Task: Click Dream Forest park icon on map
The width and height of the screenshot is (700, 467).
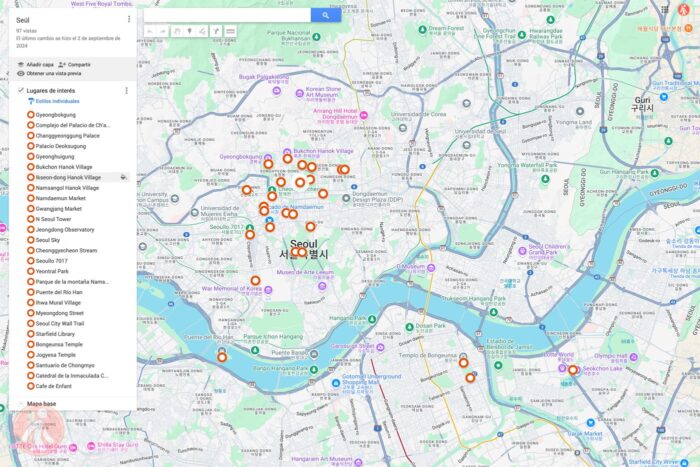Action: (x=422, y=29)
